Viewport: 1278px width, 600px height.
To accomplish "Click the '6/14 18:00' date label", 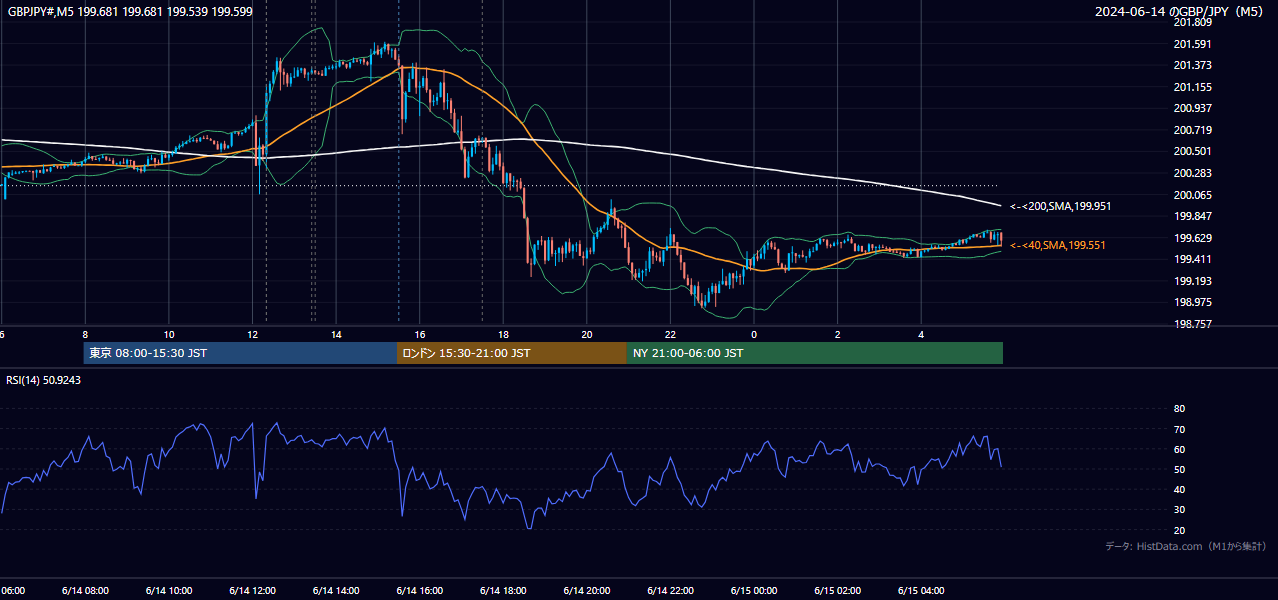I will pos(503,591).
